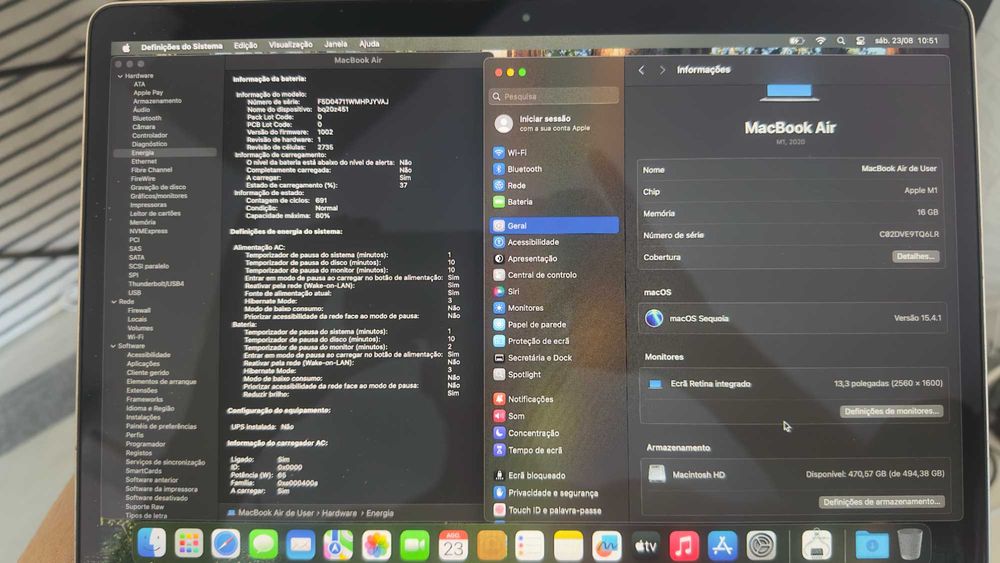The image size is (1000, 563).
Task: Select Geral in settings sidebar
Action: (554, 225)
